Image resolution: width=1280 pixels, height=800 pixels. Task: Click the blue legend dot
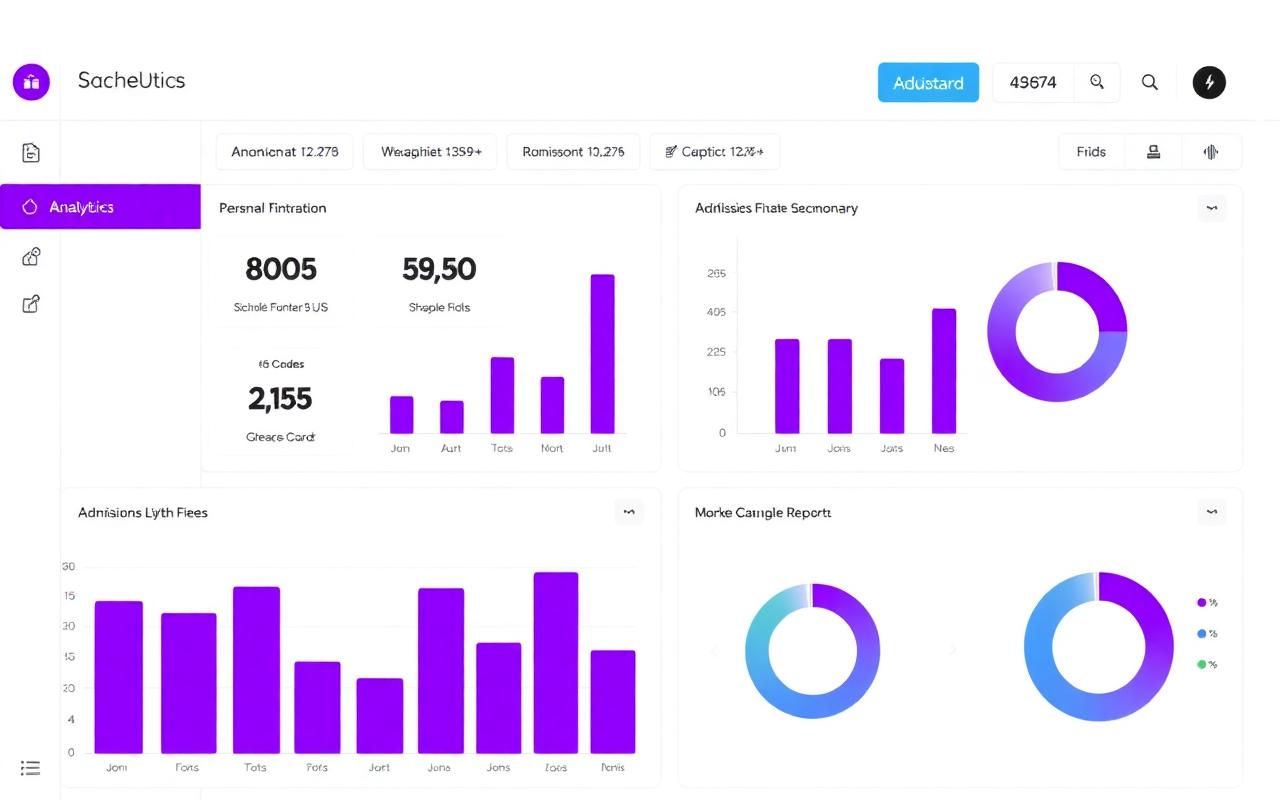tap(1202, 634)
